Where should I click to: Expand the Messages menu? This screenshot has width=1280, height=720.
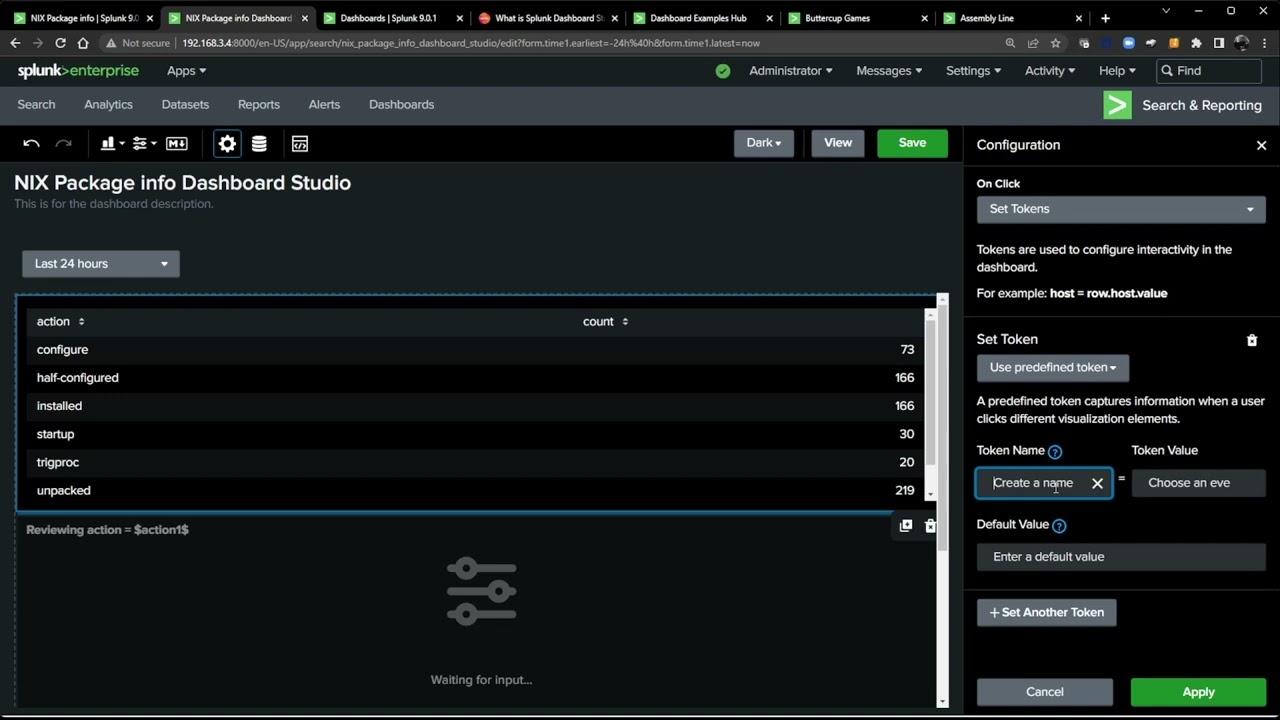[x=889, y=71]
